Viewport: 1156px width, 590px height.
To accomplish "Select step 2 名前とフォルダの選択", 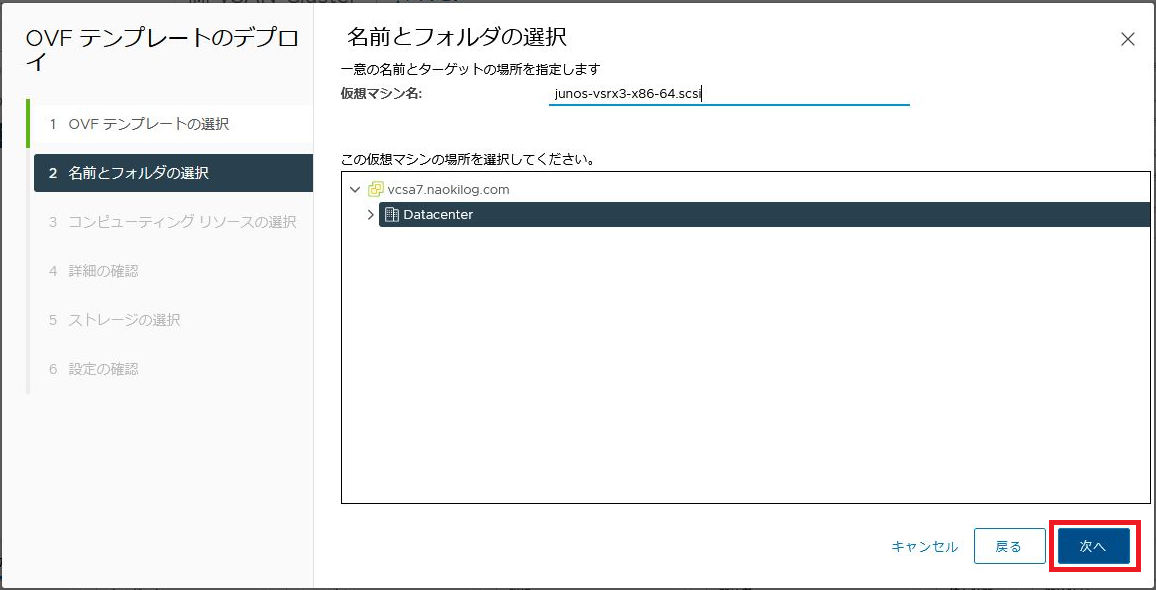I will [x=138, y=173].
